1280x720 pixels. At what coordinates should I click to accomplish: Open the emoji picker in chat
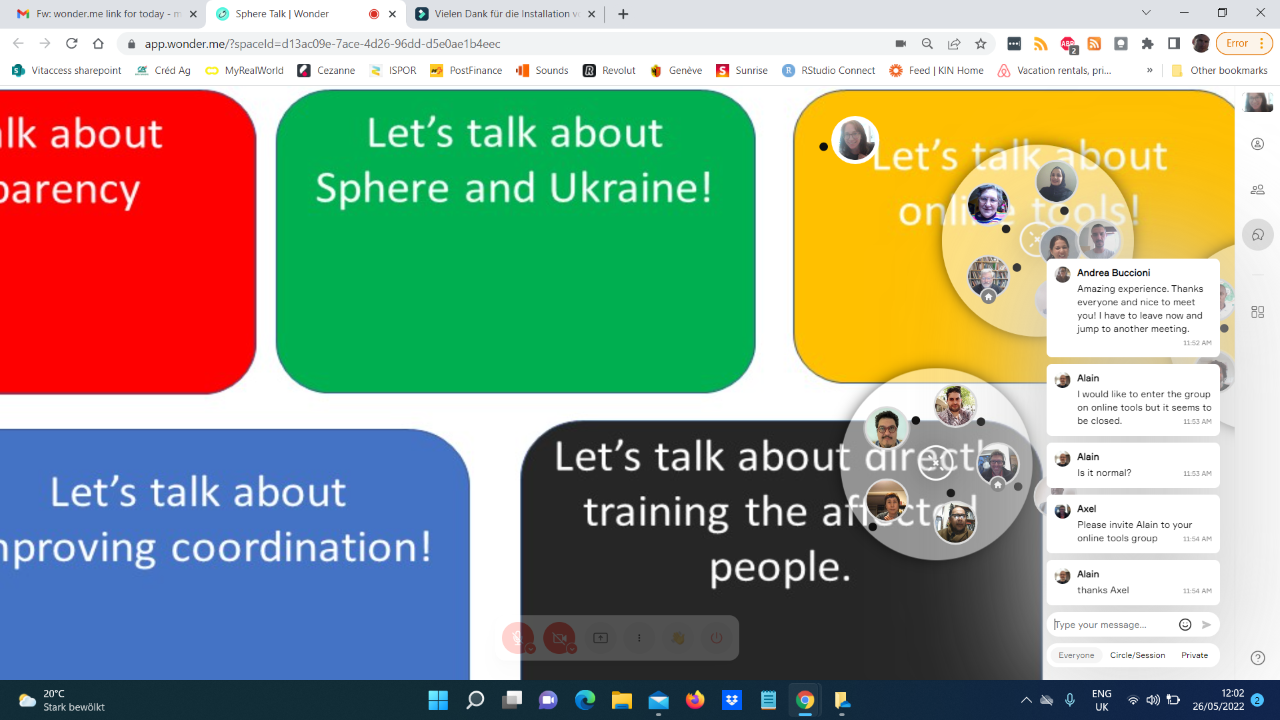(x=1185, y=625)
